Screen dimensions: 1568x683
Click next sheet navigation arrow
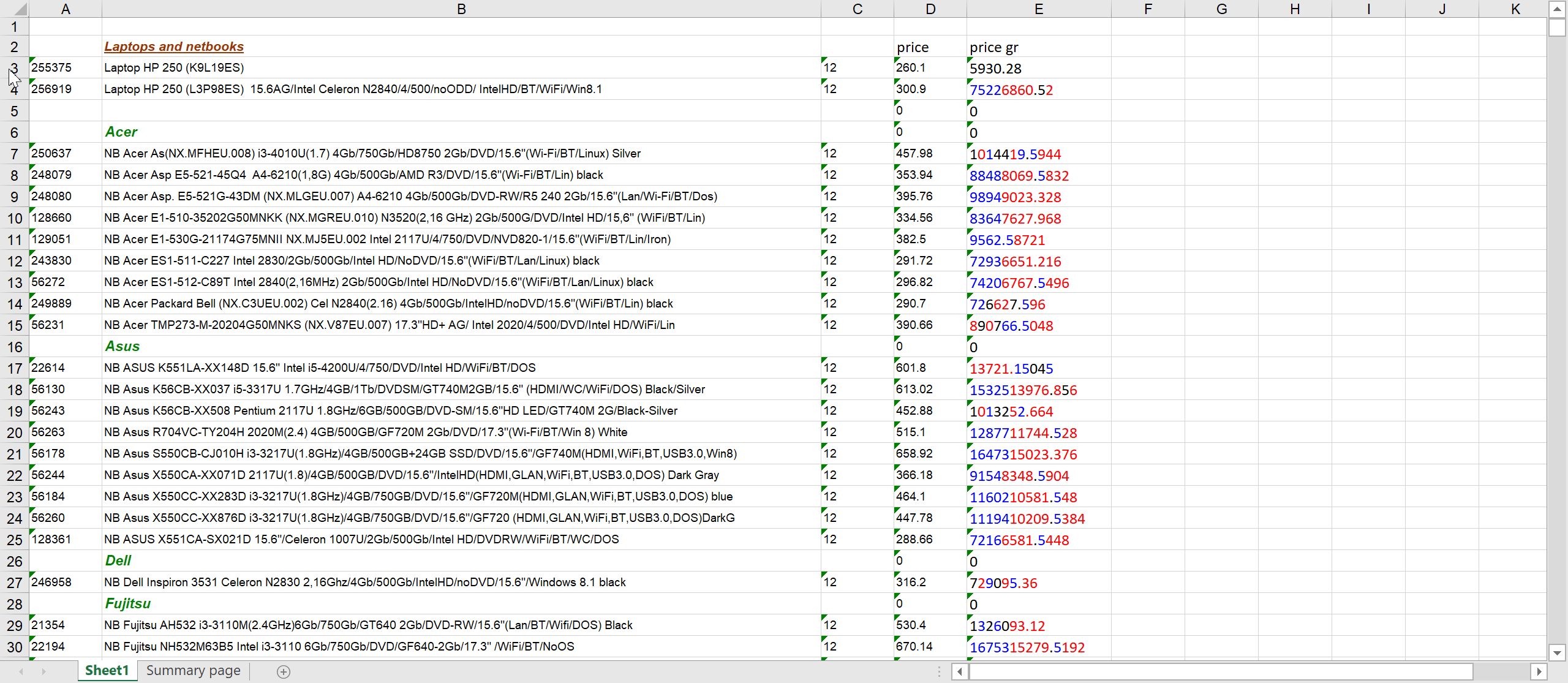[x=43, y=671]
